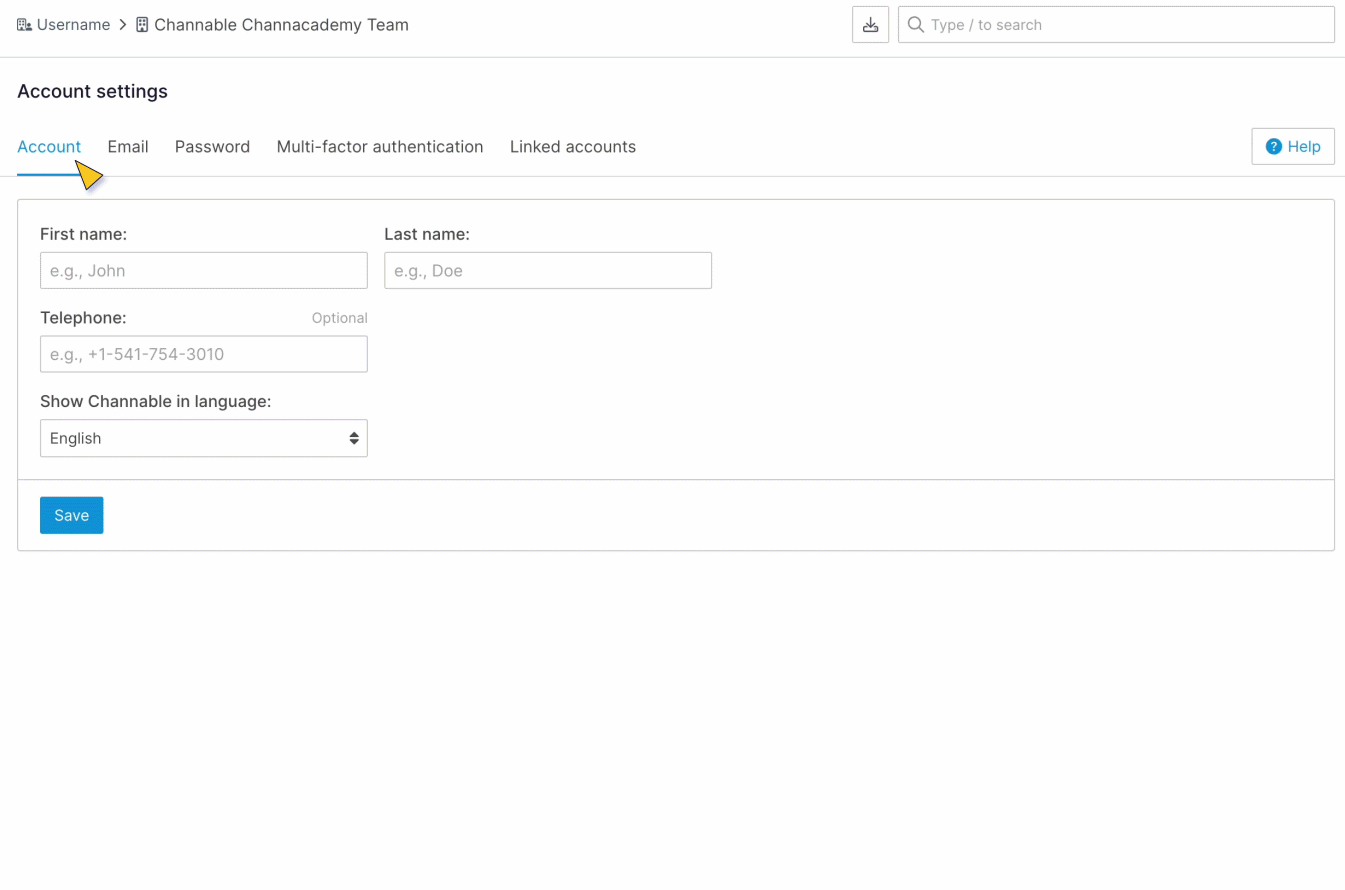Go to Multi-factor authentication tab
Image resolution: width=1345 pixels, height=890 pixels.
pyautogui.click(x=380, y=147)
